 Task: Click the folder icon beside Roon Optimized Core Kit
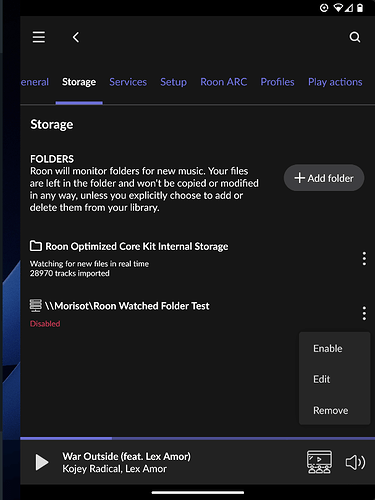pyautogui.click(x=36, y=246)
